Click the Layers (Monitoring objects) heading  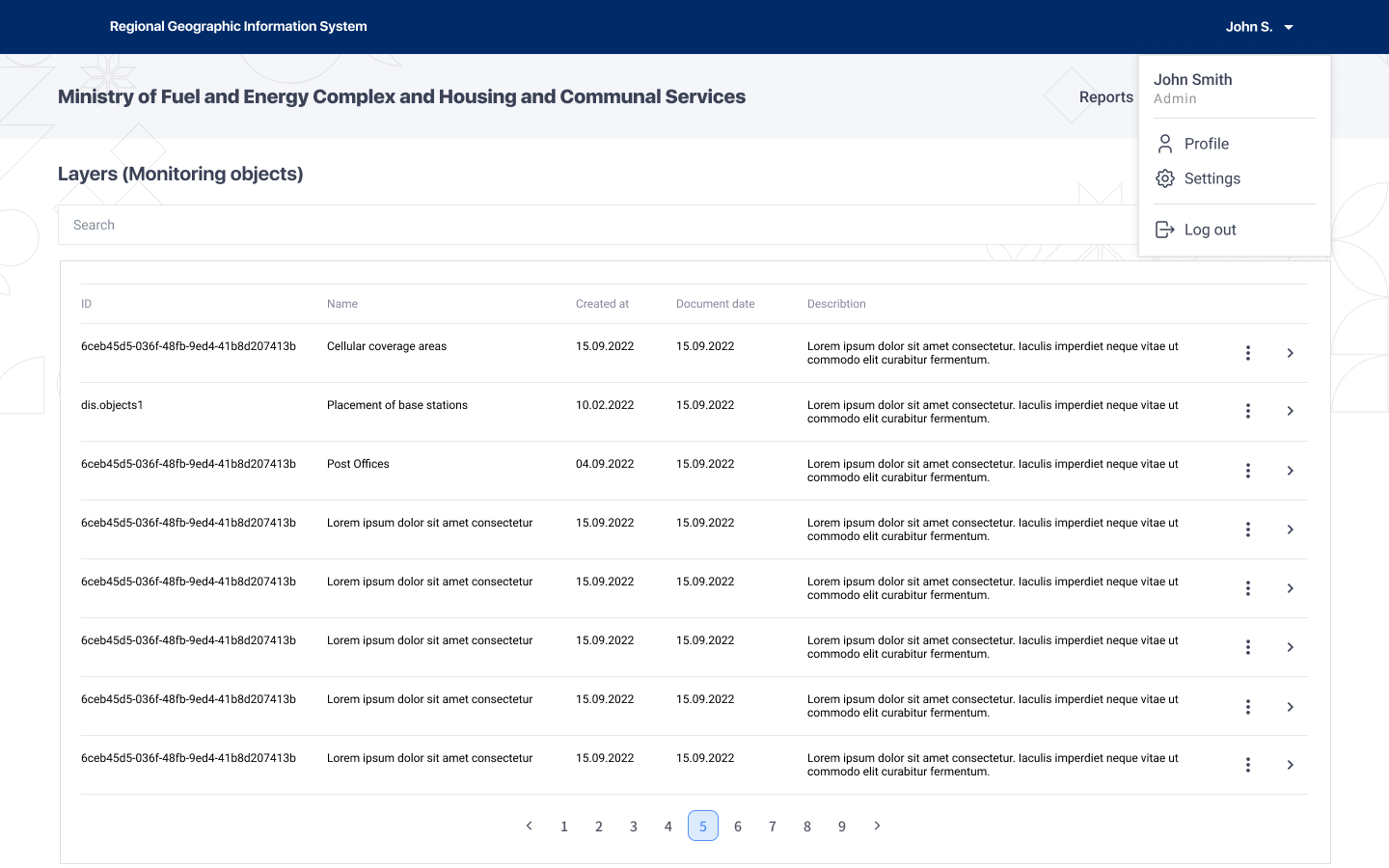[x=180, y=174]
